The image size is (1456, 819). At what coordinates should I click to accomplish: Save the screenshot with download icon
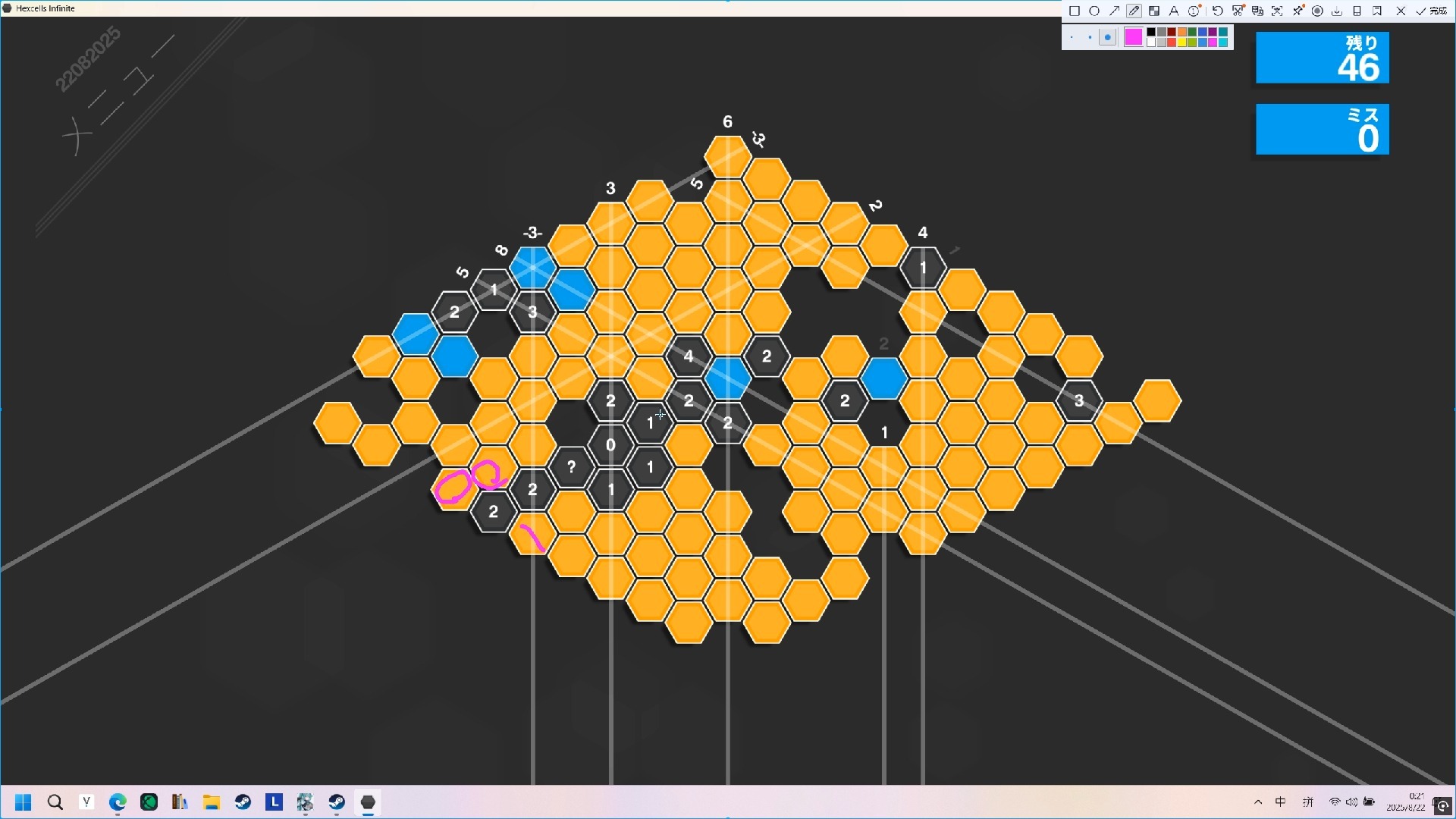click(x=1337, y=11)
